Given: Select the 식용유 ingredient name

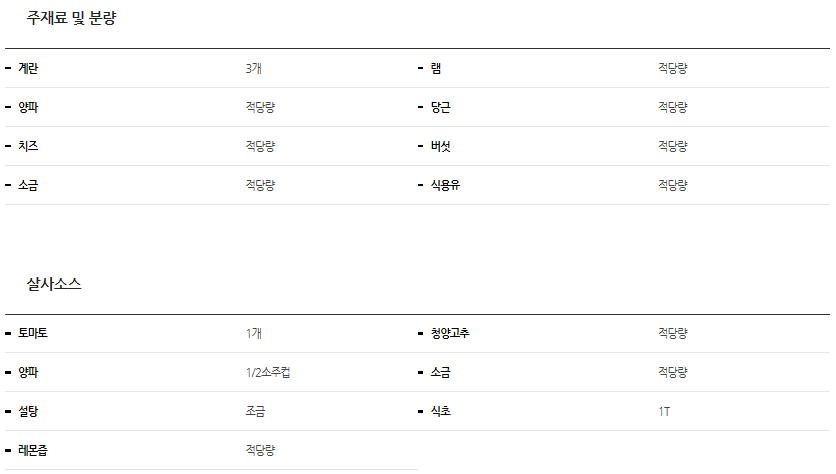Looking at the screenshot, I should click(x=445, y=186).
